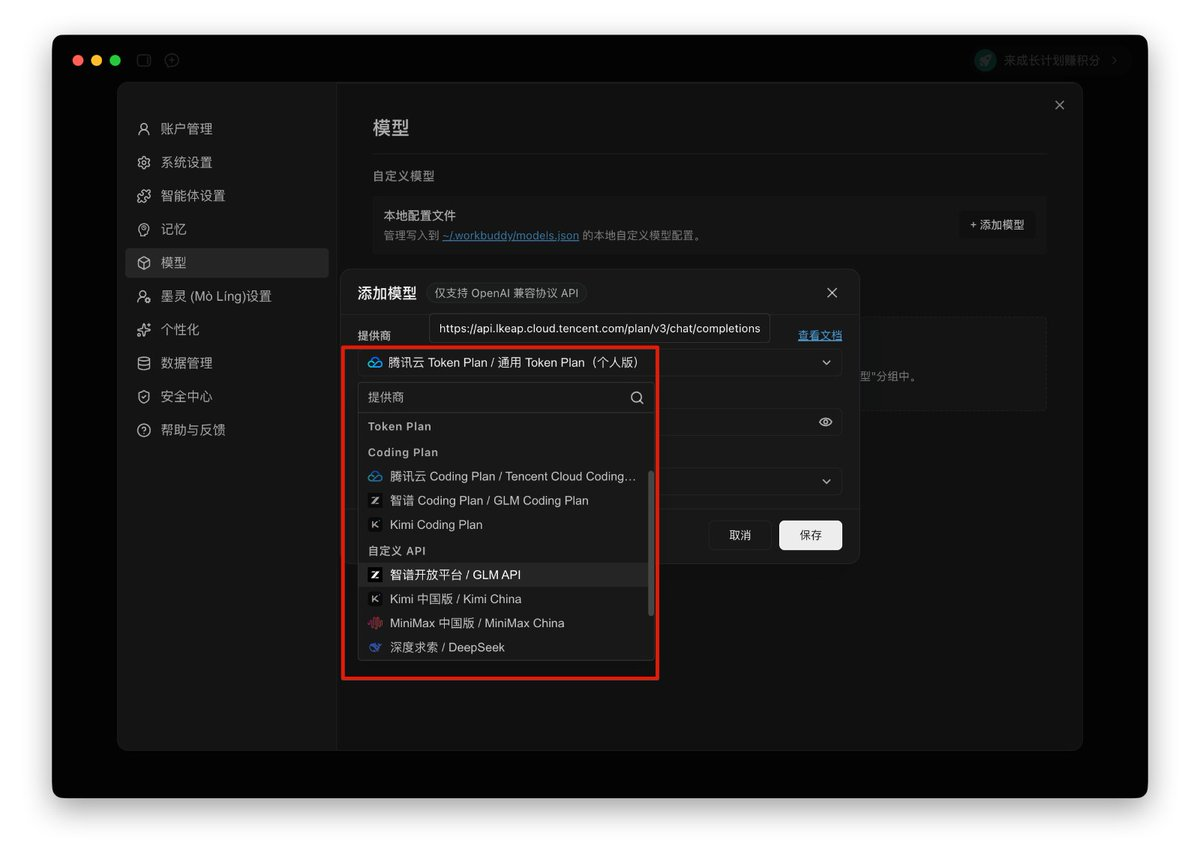Click the "自定义模型" section heading
The width and height of the screenshot is (1200, 868).
(x=404, y=176)
